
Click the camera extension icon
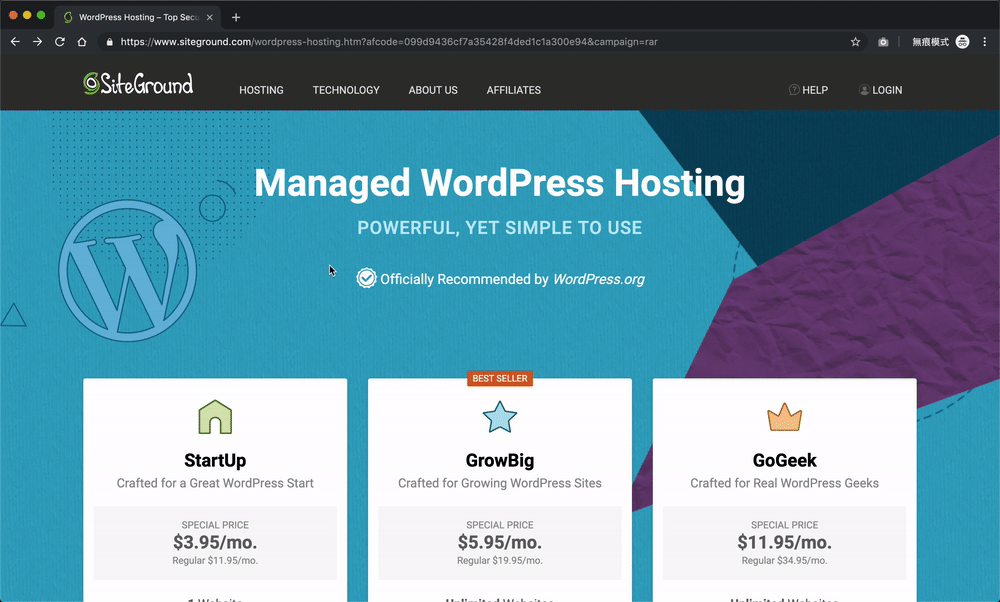pos(883,41)
